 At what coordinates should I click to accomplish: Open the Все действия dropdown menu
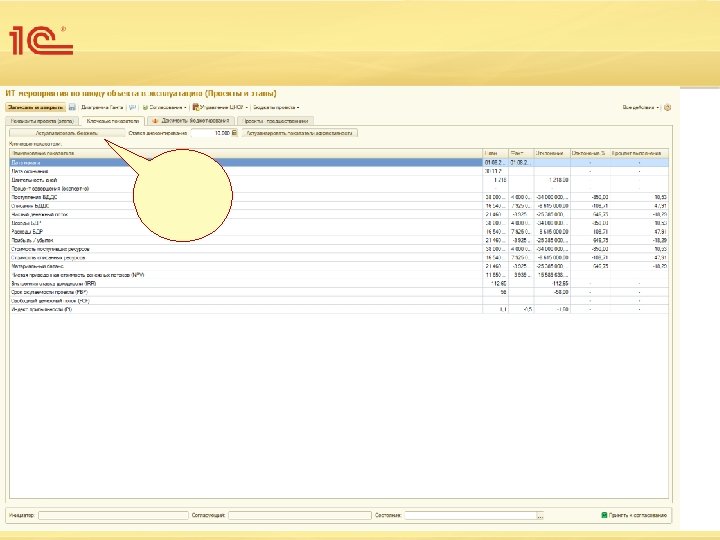(640, 106)
